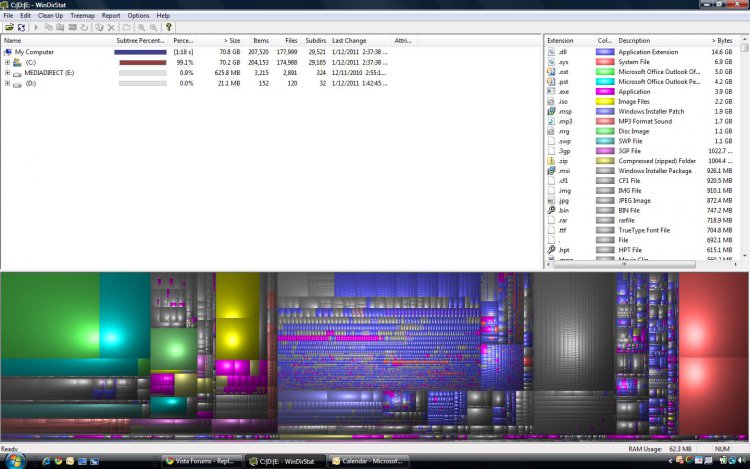Click the Windows Start orb
The image size is (750, 469).
15,461
